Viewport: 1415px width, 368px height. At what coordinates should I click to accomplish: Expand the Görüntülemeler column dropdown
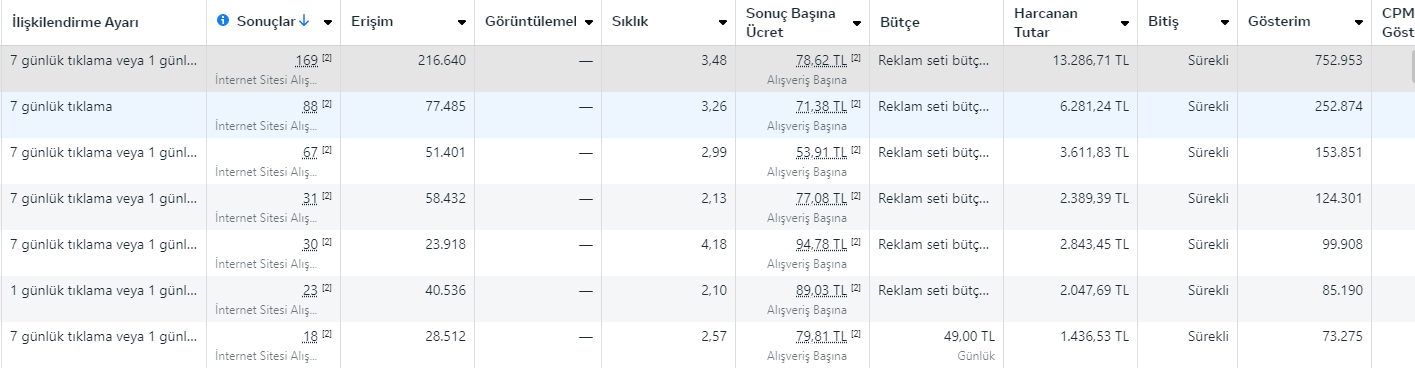[589, 22]
